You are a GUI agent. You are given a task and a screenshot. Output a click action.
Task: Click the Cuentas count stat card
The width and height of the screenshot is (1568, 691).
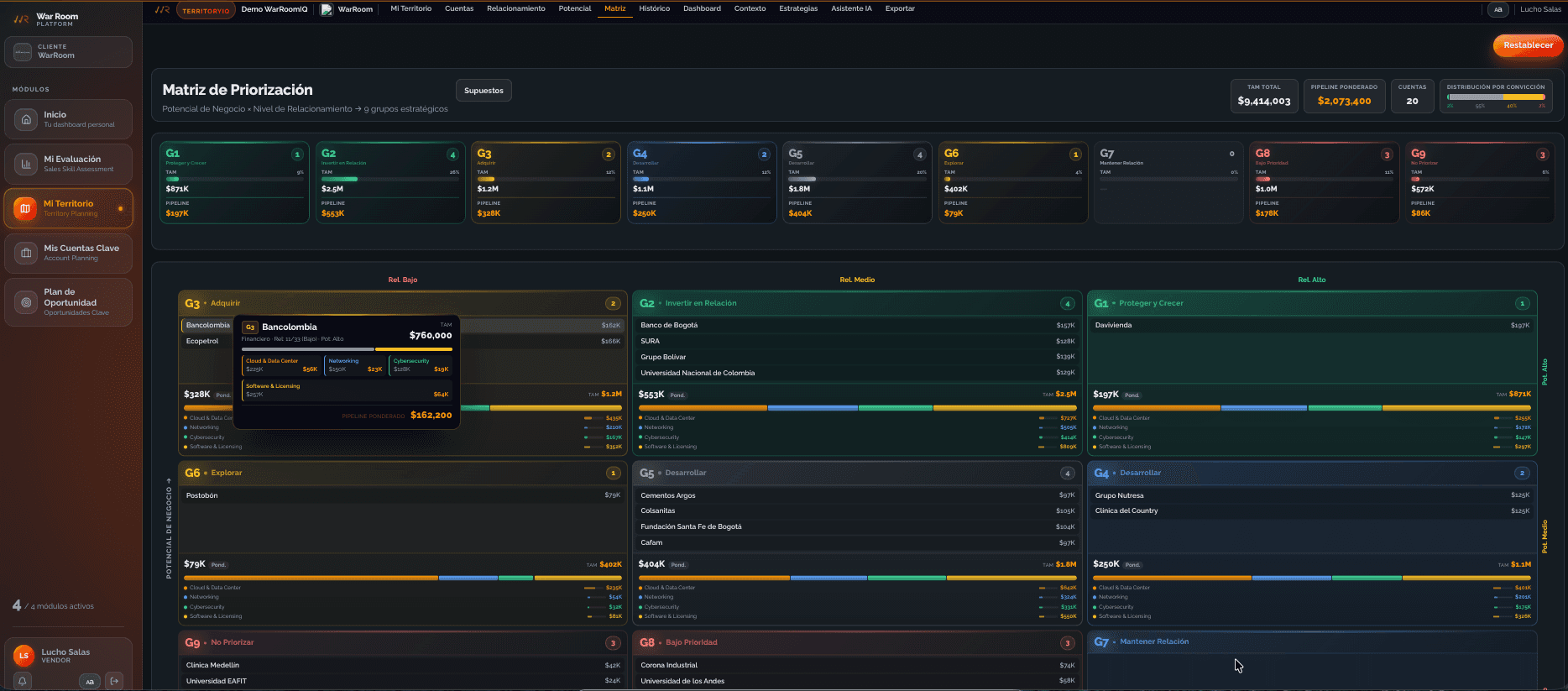coord(1412,96)
